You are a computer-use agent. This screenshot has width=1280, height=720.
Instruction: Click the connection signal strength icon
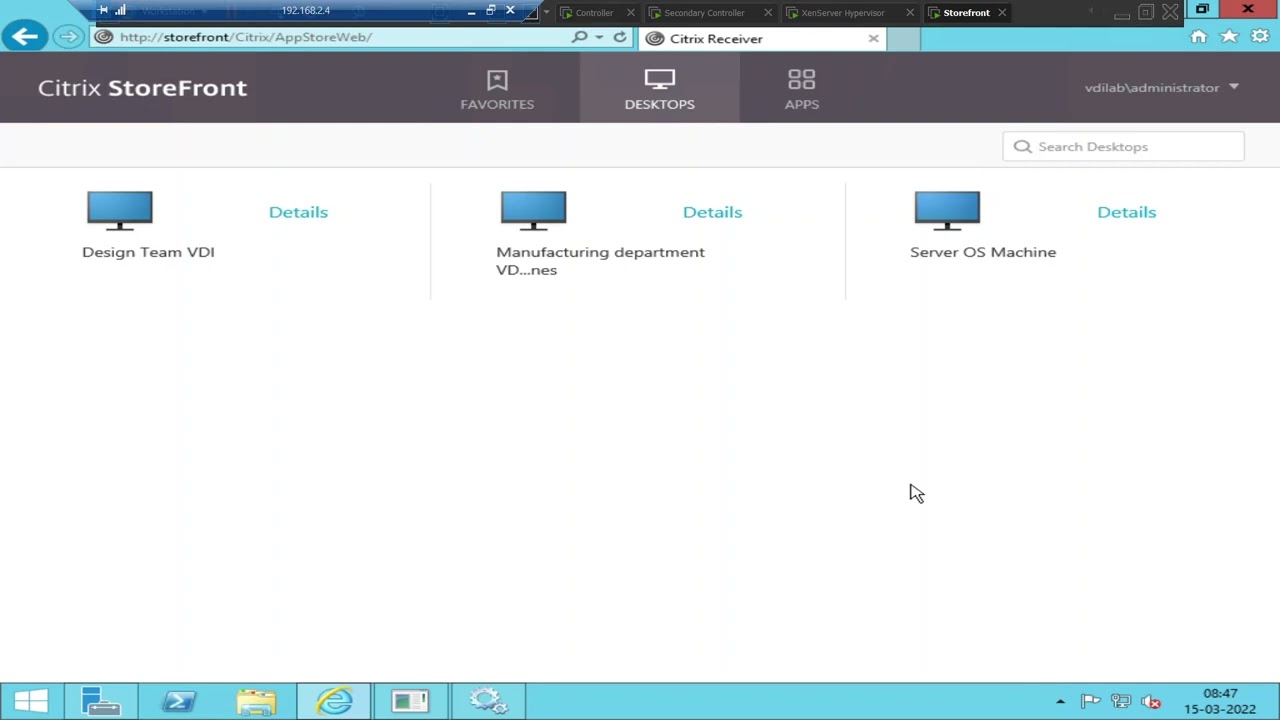click(121, 11)
